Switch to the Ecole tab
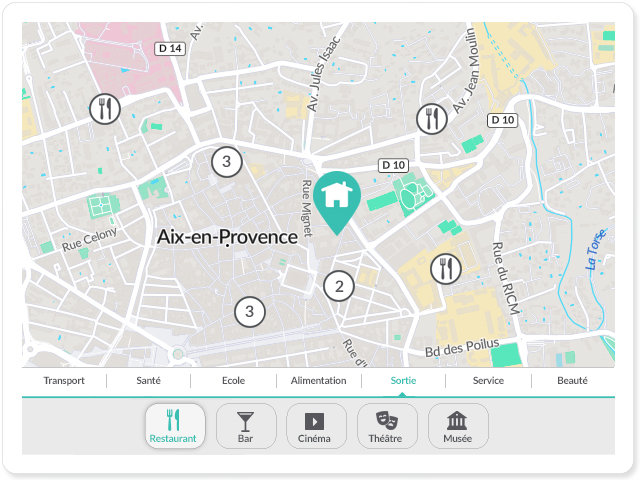This screenshot has width=640, height=480. (x=233, y=381)
